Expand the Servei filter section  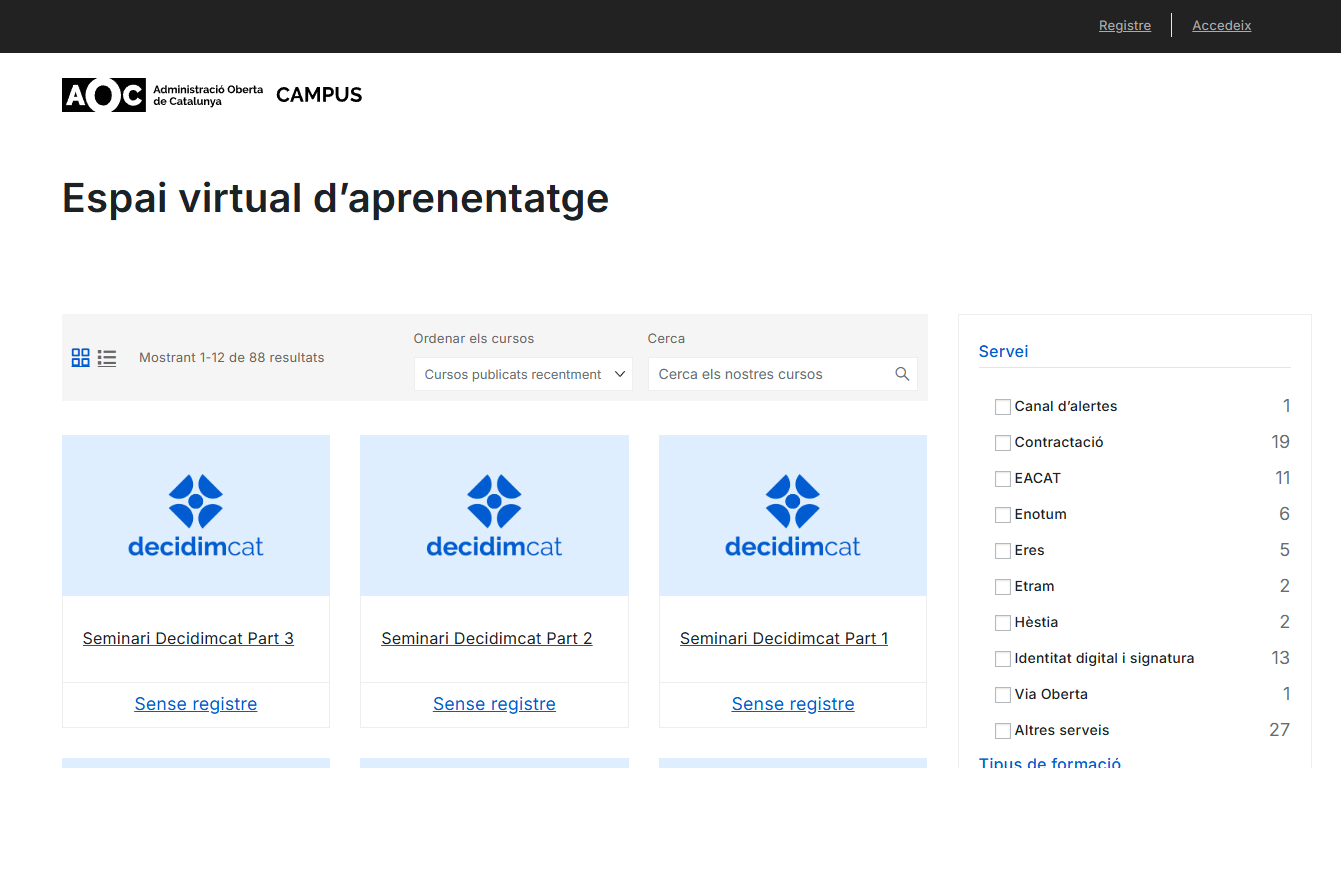point(1003,351)
